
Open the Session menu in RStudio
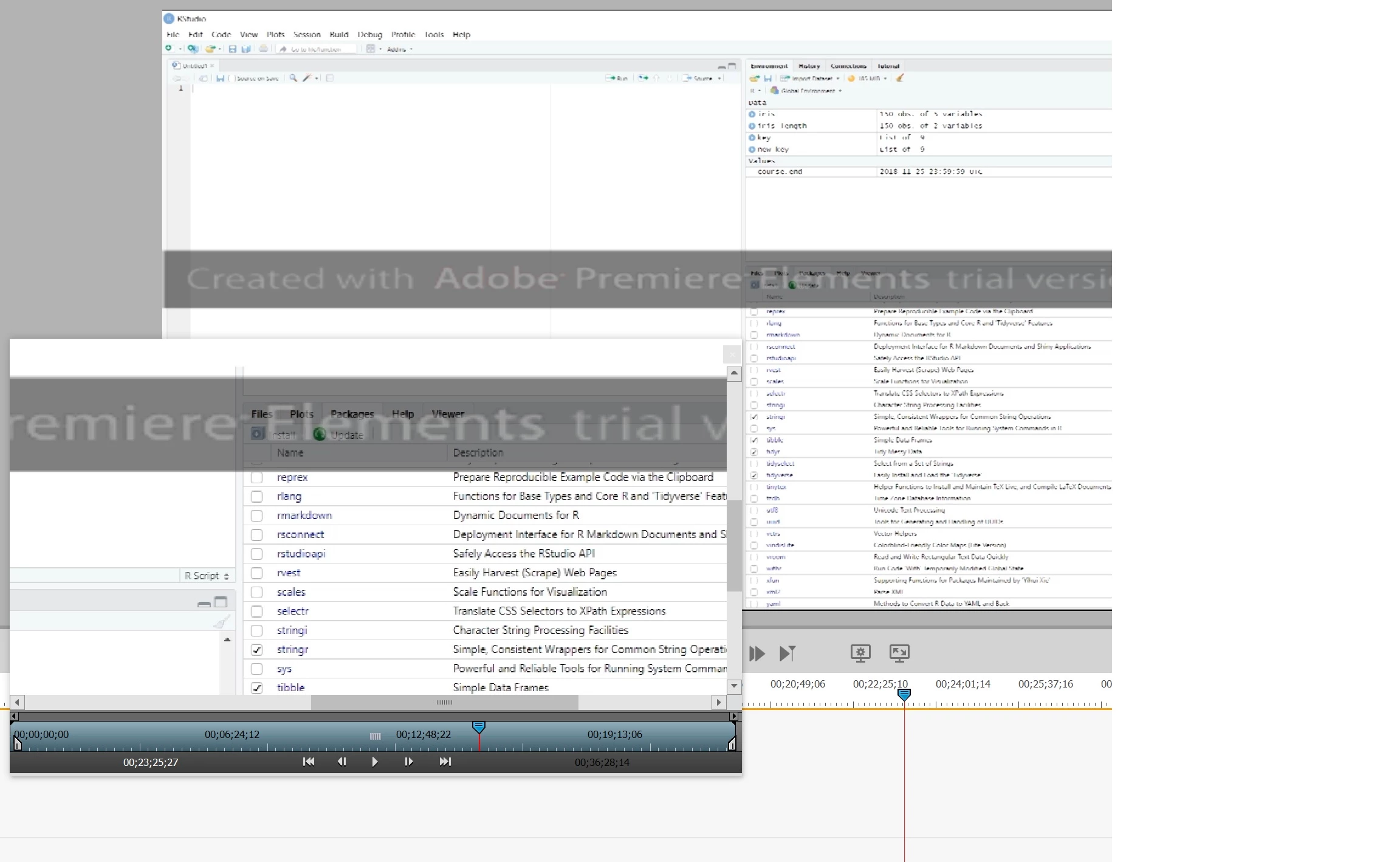tap(307, 35)
